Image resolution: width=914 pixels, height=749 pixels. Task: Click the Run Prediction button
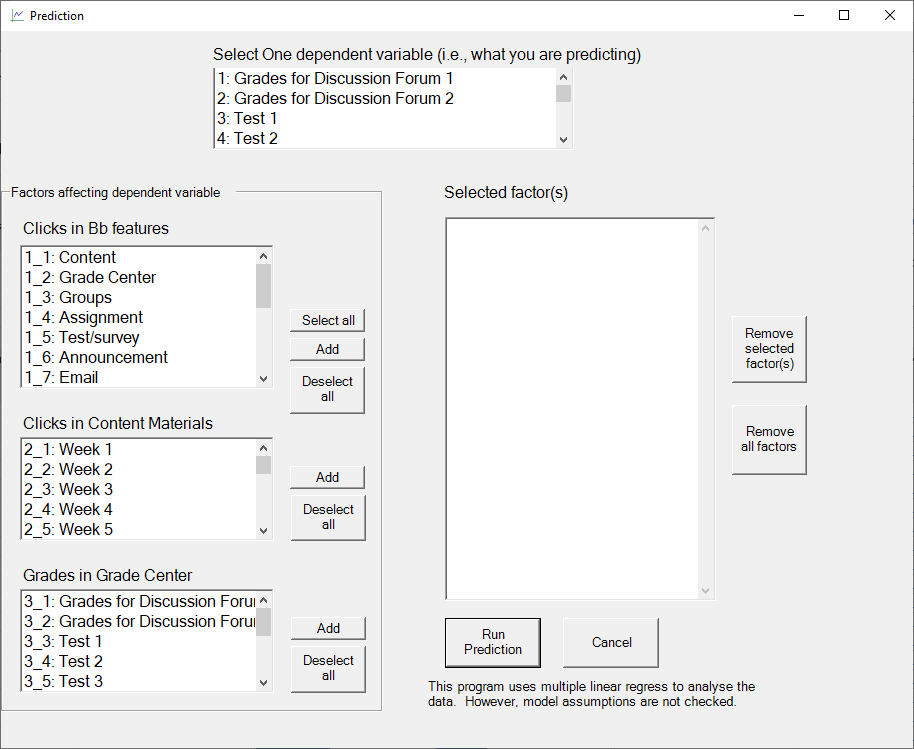[x=493, y=642]
